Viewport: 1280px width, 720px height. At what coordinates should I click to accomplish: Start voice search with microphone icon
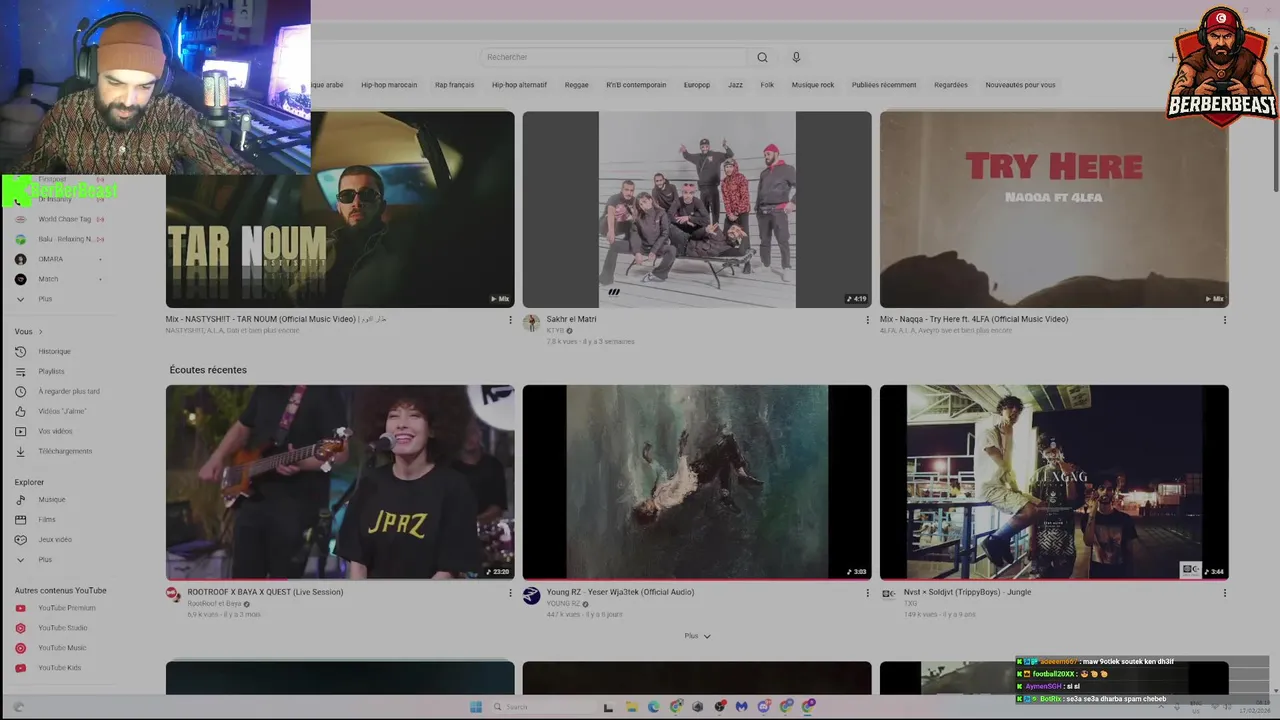point(796,57)
